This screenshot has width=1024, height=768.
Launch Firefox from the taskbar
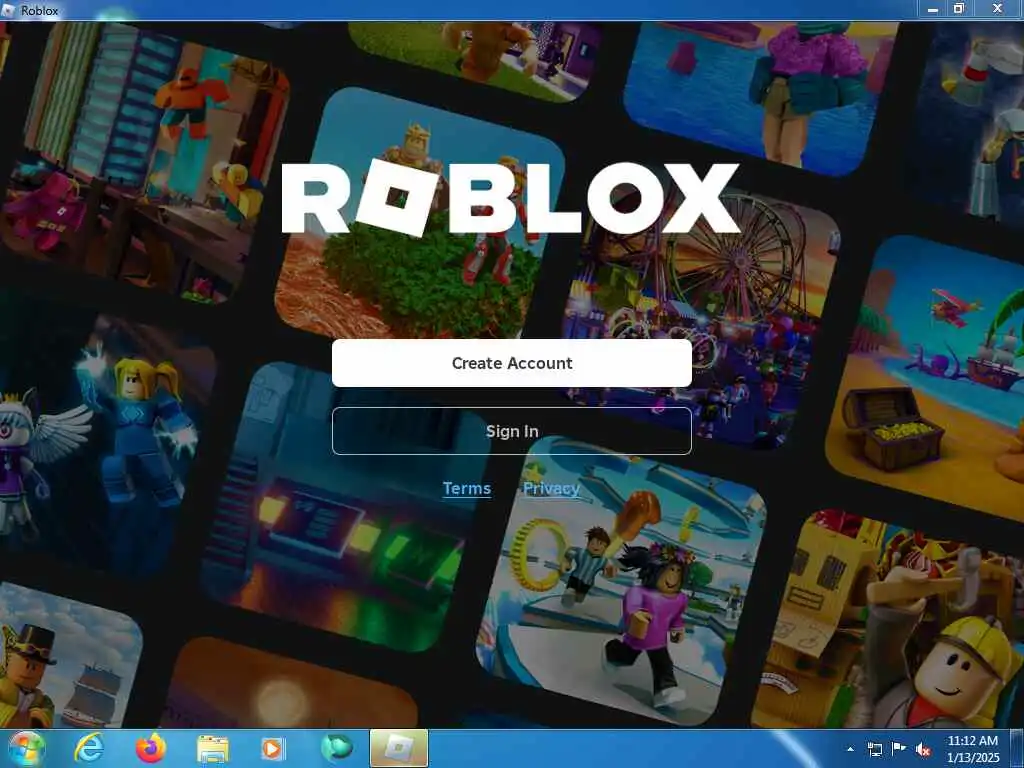point(151,748)
